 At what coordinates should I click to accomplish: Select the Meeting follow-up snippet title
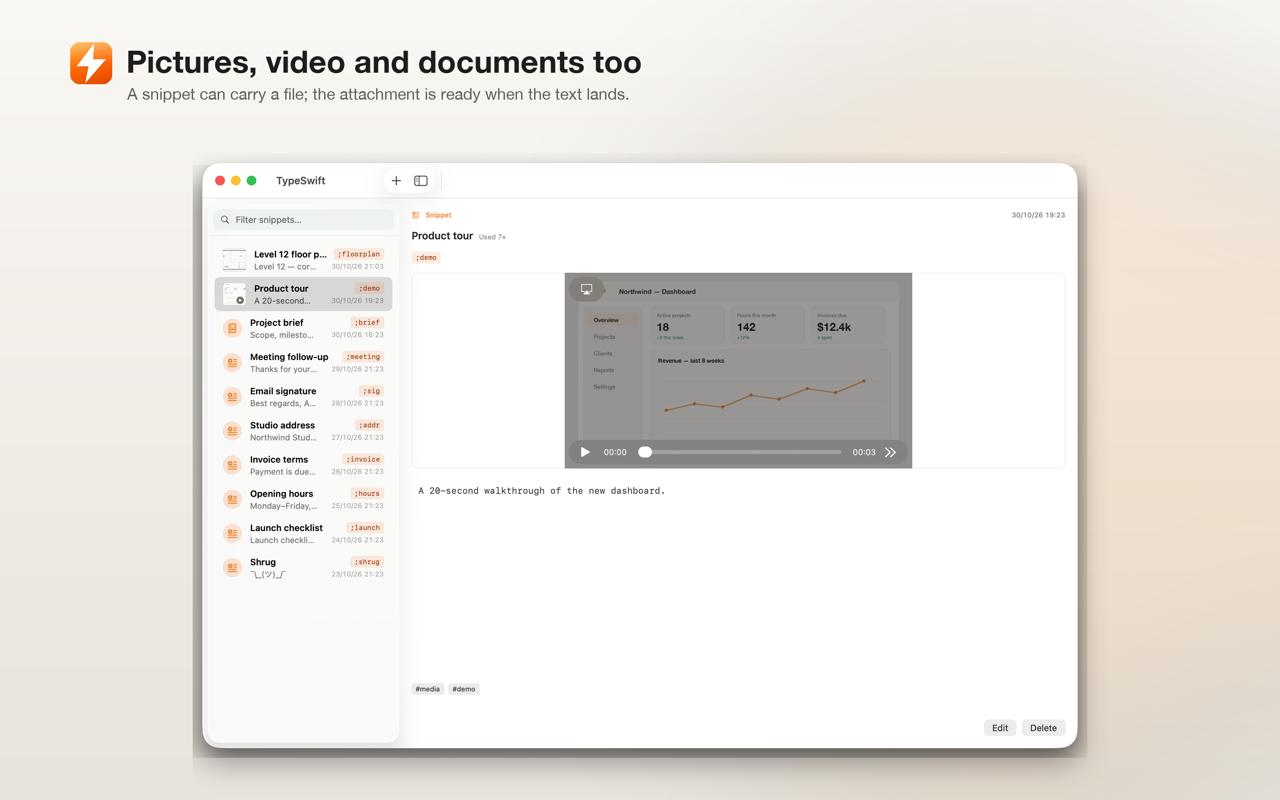tap(289, 357)
